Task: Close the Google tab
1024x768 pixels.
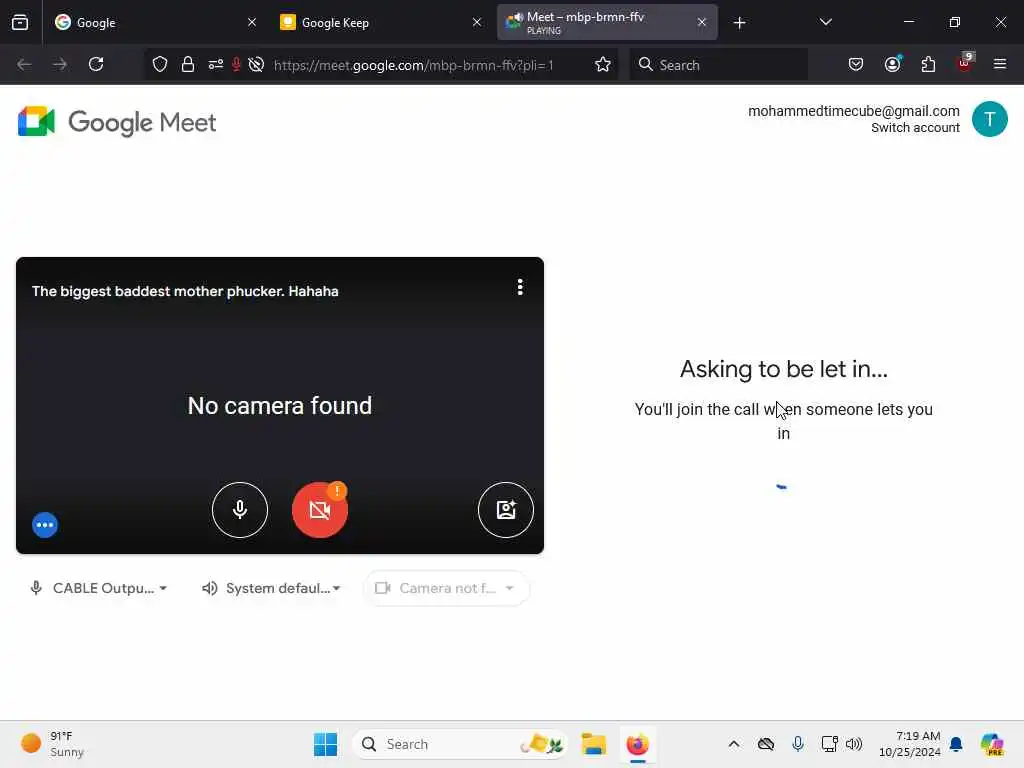Action: pyautogui.click(x=252, y=22)
